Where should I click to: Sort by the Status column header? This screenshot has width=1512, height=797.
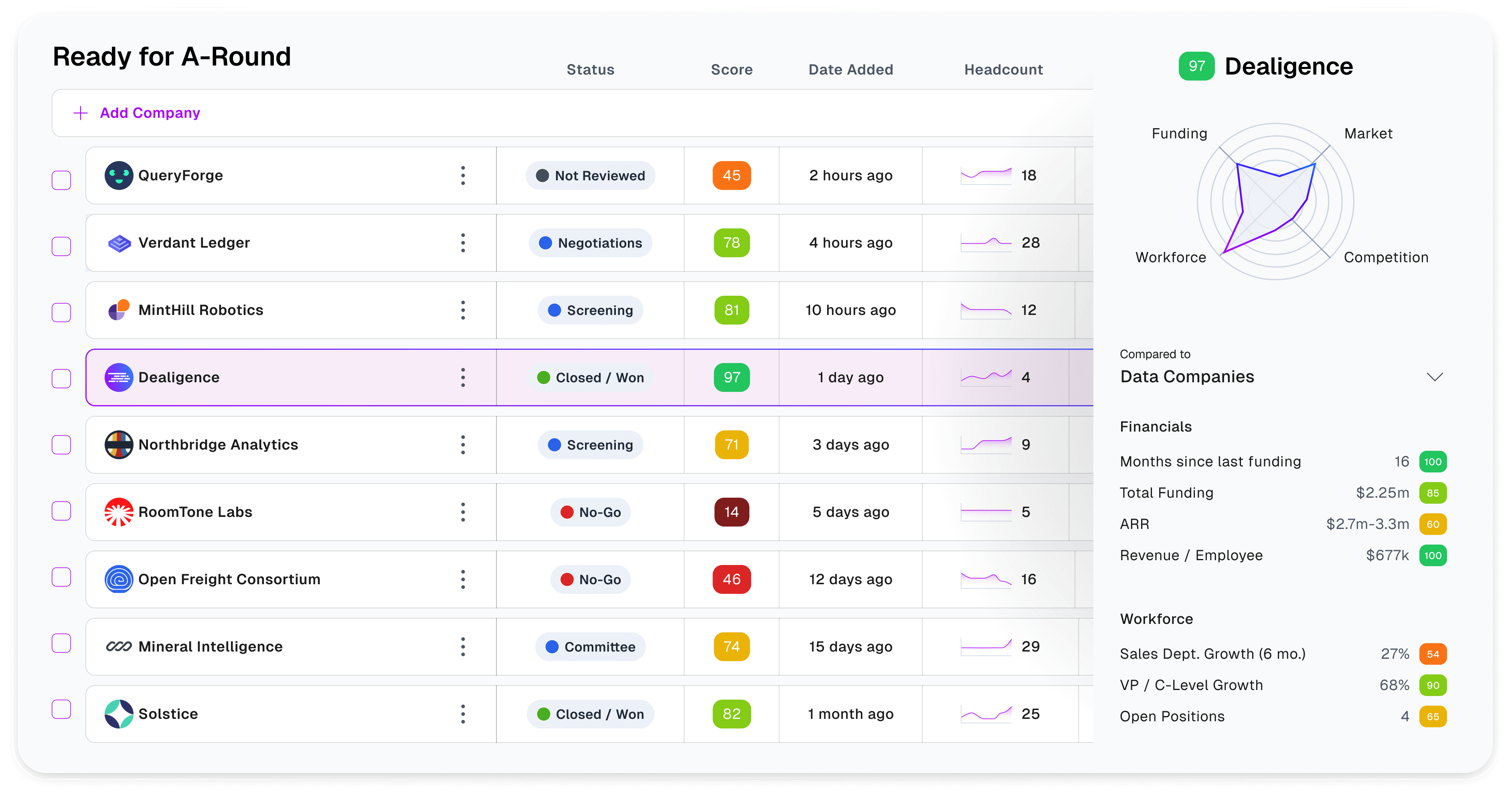tap(591, 70)
